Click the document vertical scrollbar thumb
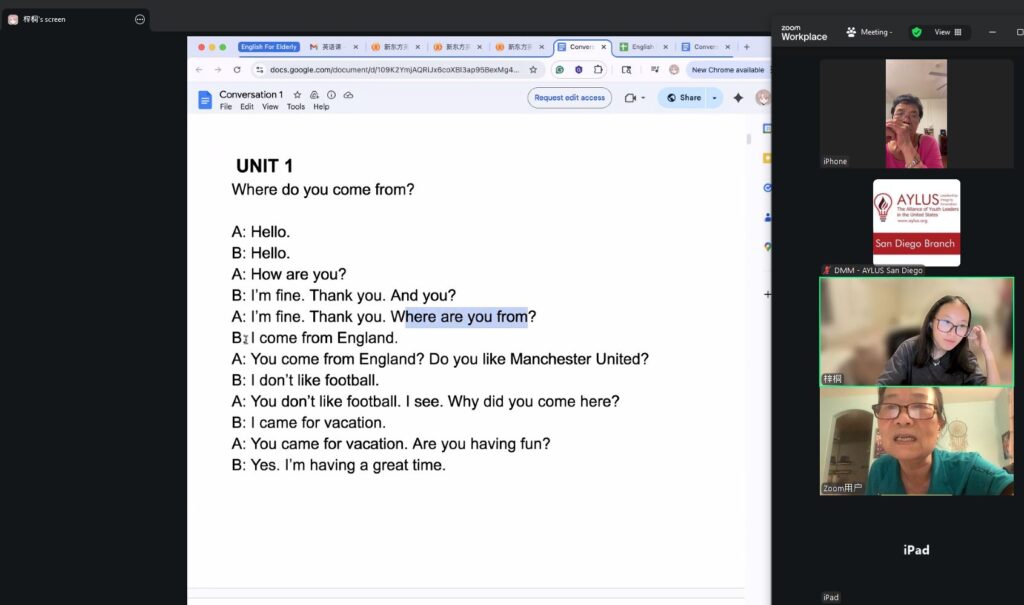This screenshot has height=605, width=1024. pyautogui.click(x=748, y=138)
